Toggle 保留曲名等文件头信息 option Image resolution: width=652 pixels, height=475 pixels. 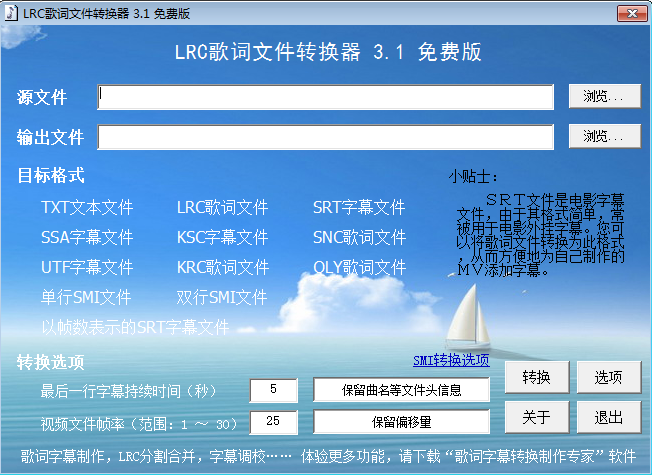[x=401, y=390]
